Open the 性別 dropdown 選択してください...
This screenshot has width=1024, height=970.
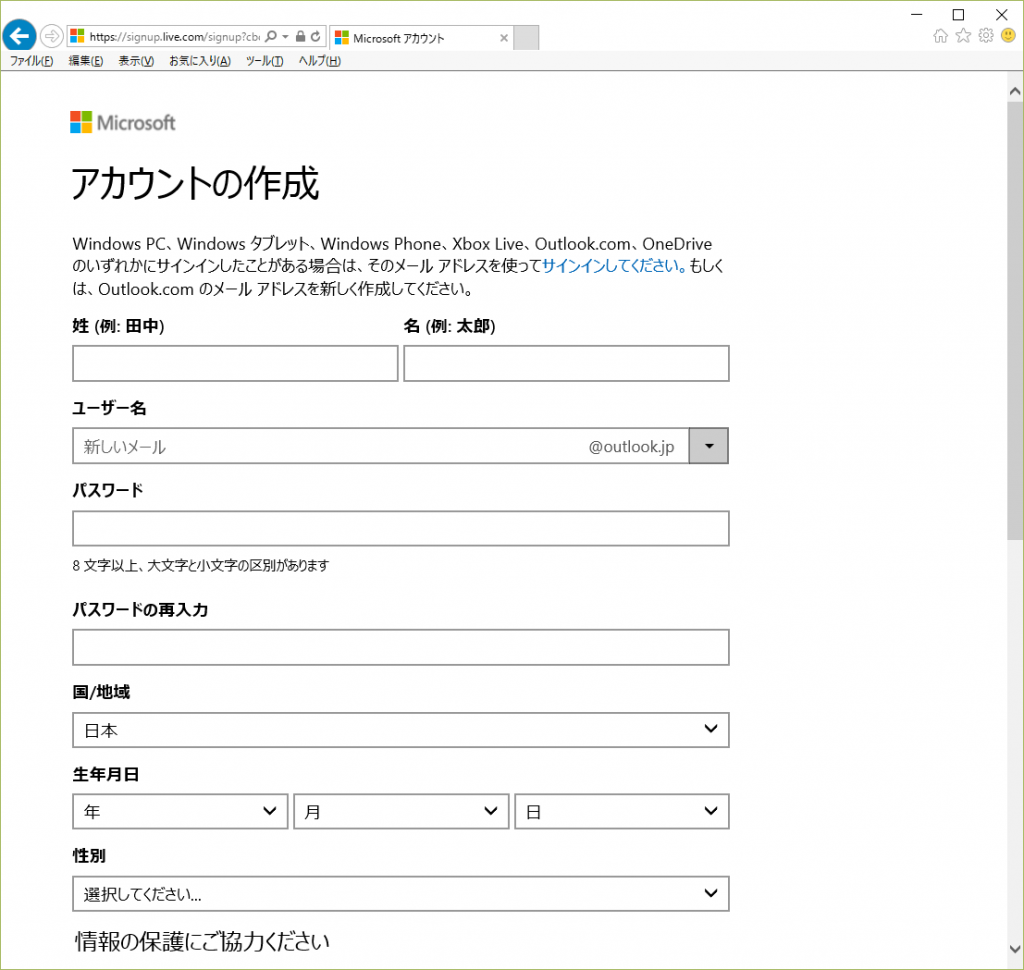click(401, 894)
